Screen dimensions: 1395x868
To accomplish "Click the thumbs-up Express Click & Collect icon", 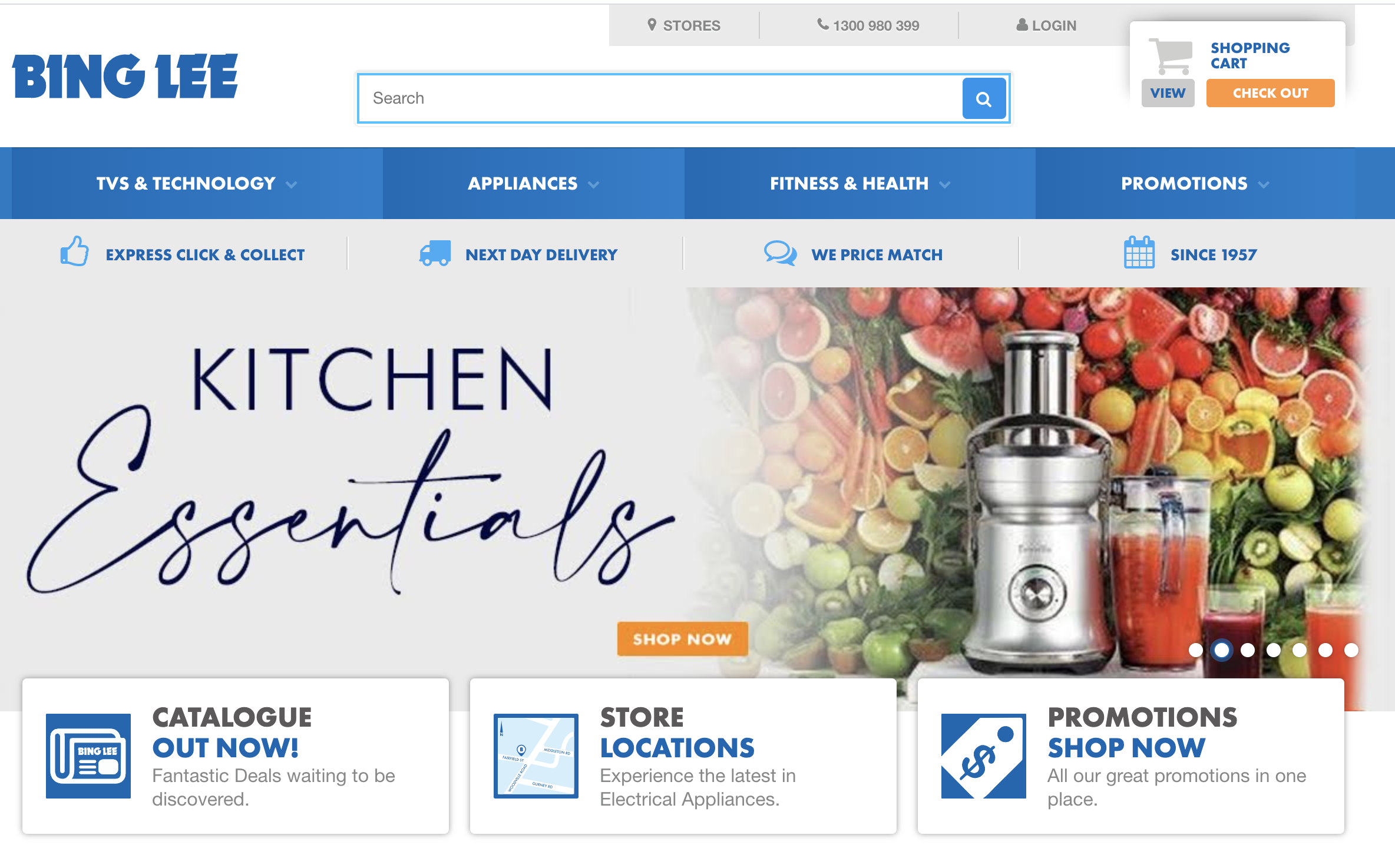I will (75, 251).
